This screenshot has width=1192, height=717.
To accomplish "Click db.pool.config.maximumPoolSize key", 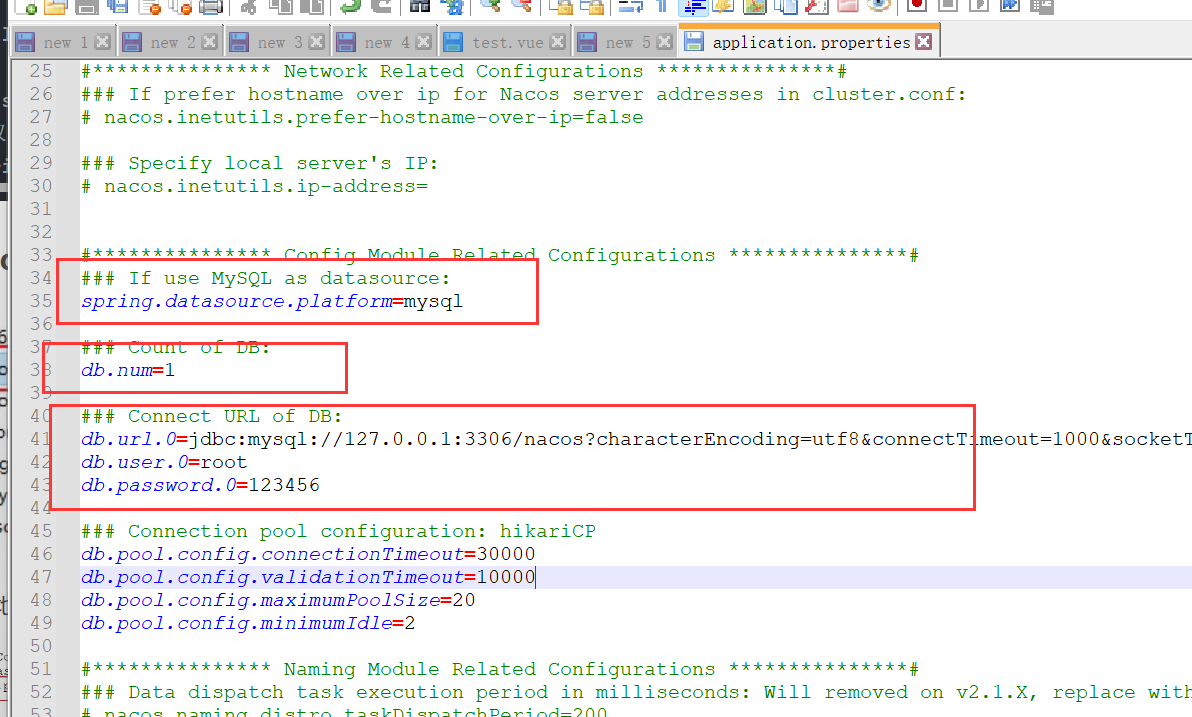I will coord(260,601).
